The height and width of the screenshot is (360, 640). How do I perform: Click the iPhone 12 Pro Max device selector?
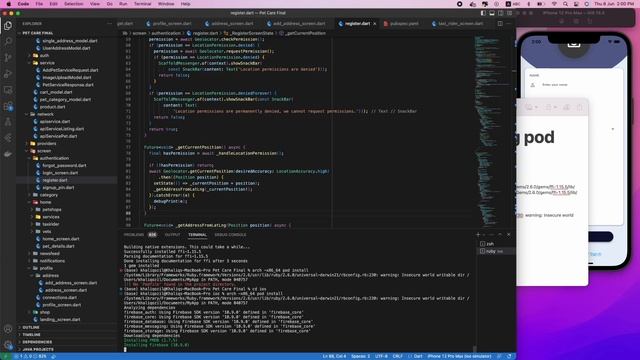pos(459,356)
